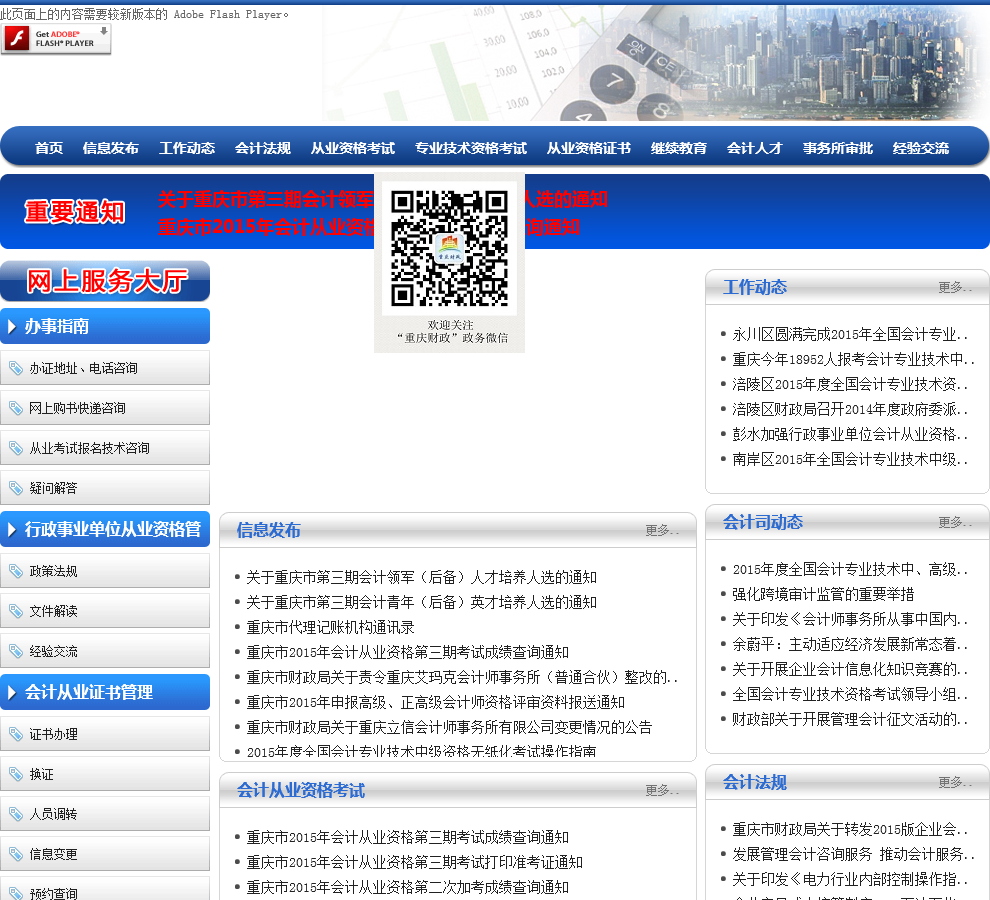990x900 pixels.
Task: Expand the 行政事业单位从业资格管 section arrow
Action: coord(12,529)
